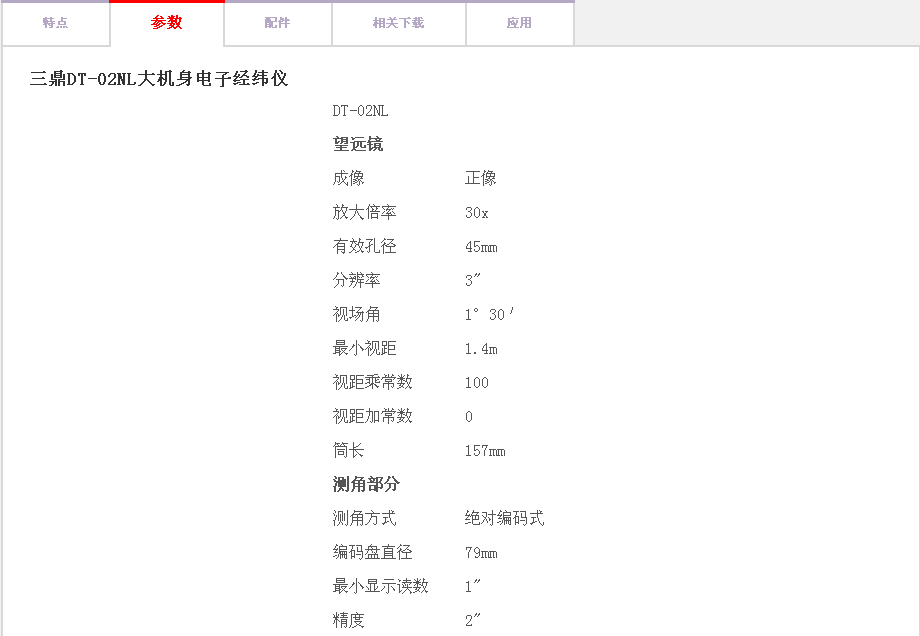This screenshot has height=636, width=920.
Task: Switch to the 特点 tab
Action: pos(55,23)
